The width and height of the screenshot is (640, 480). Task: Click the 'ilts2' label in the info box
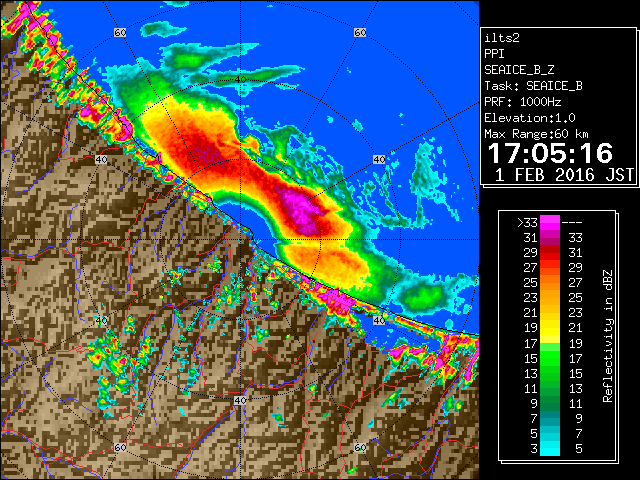pos(502,38)
